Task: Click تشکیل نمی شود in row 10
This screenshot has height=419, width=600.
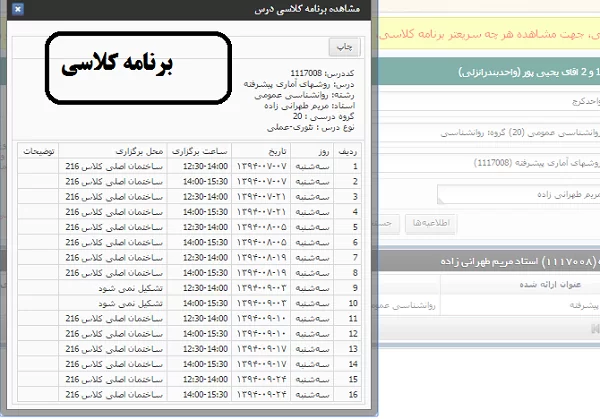Action: tap(130, 303)
